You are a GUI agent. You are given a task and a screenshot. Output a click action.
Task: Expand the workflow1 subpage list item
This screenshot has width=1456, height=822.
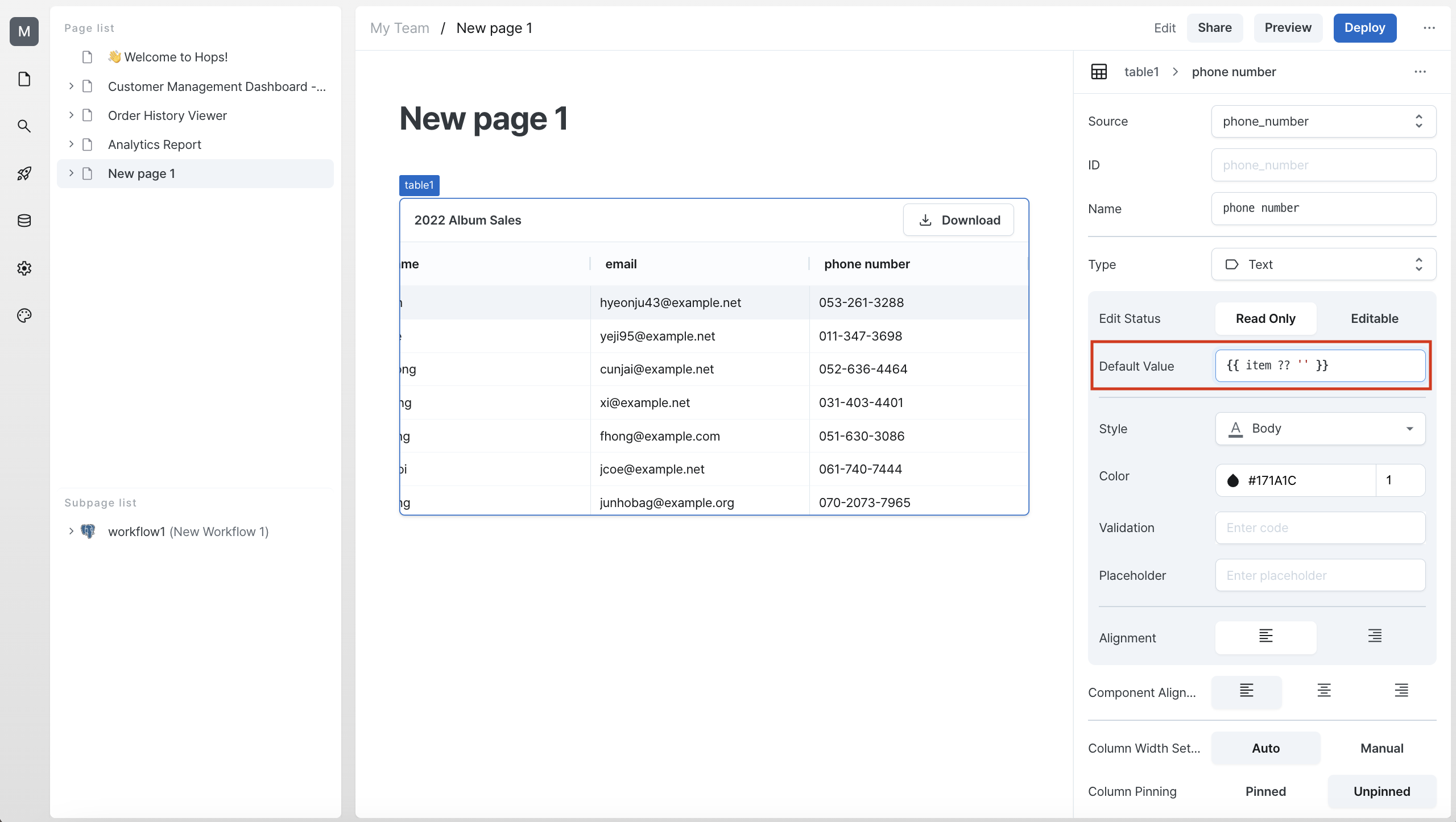70,531
